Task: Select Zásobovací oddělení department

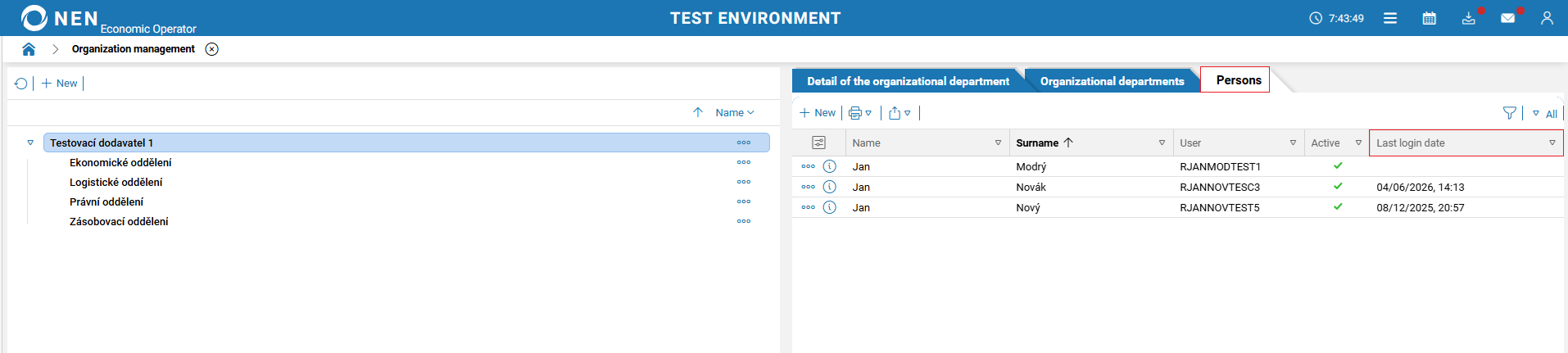Action: point(119,221)
